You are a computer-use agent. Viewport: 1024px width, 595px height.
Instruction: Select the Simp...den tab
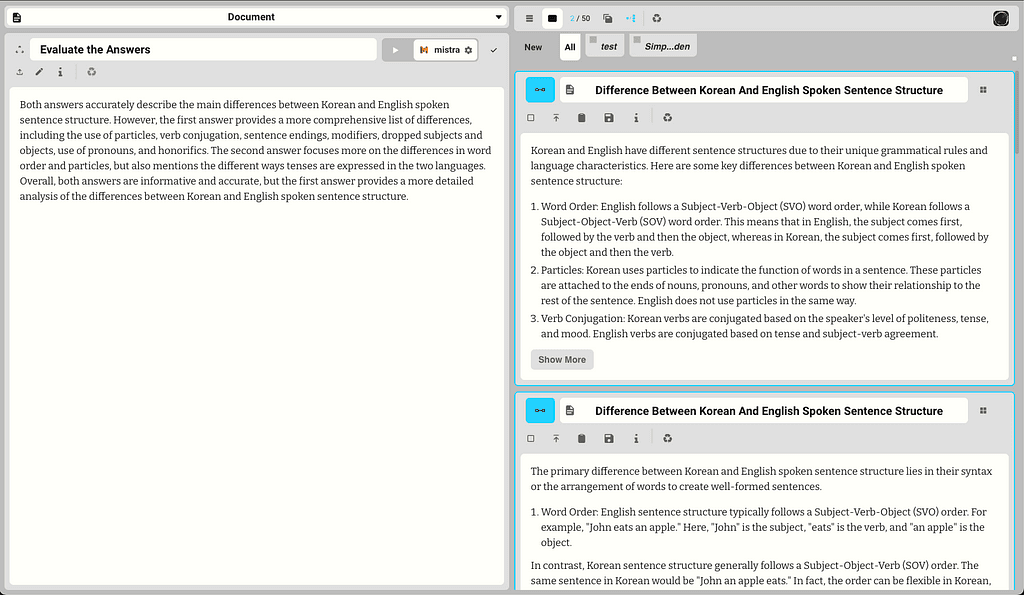(663, 46)
